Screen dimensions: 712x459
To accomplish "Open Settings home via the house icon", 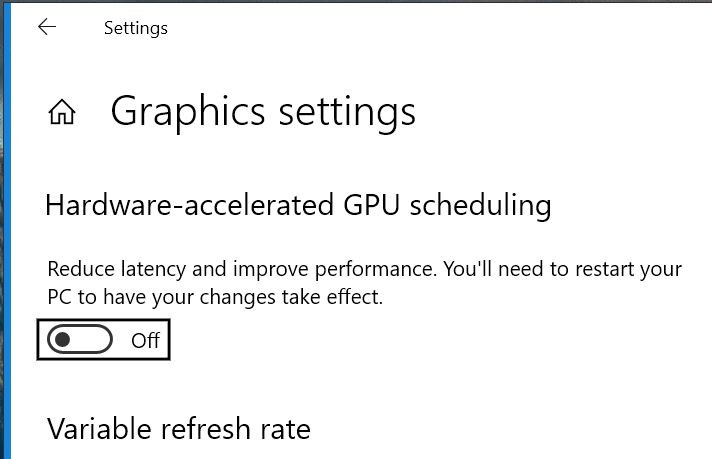I will click(x=62, y=112).
